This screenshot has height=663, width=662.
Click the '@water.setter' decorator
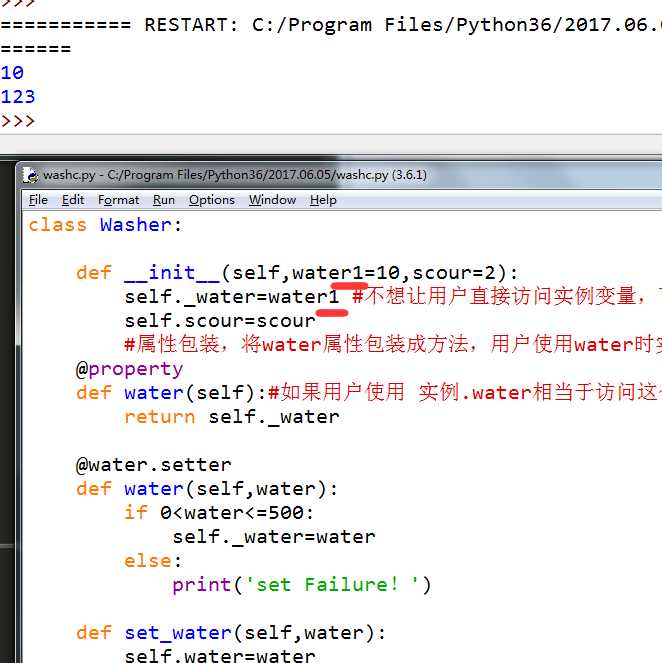153,465
